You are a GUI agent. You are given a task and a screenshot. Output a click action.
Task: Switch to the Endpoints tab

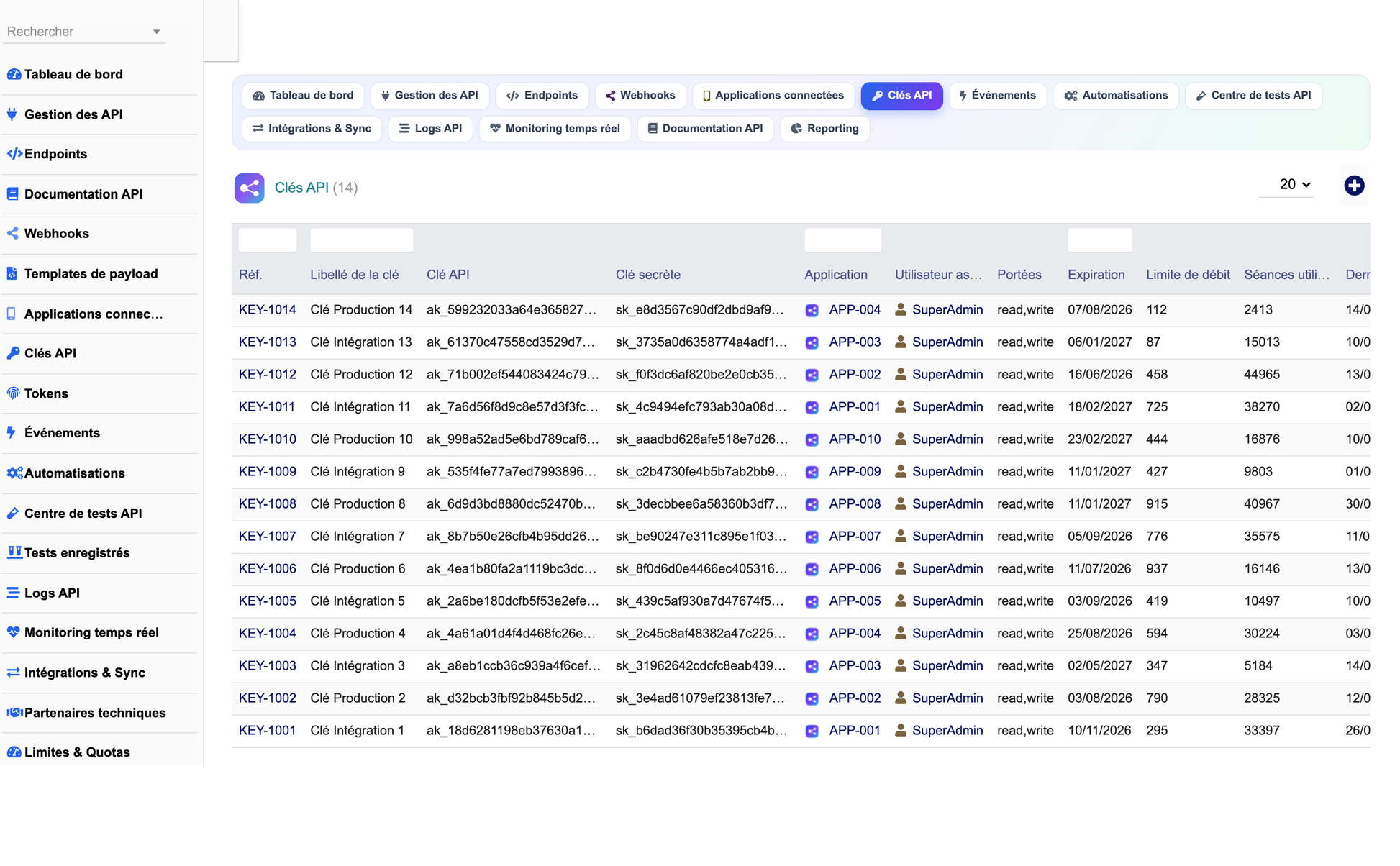[x=542, y=96]
